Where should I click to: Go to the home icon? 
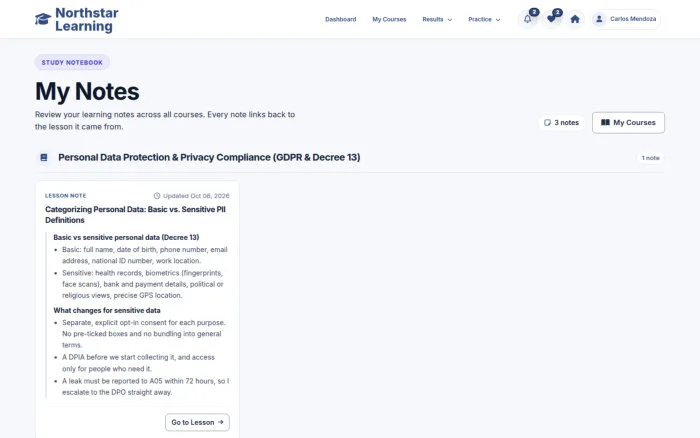tap(575, 19)
